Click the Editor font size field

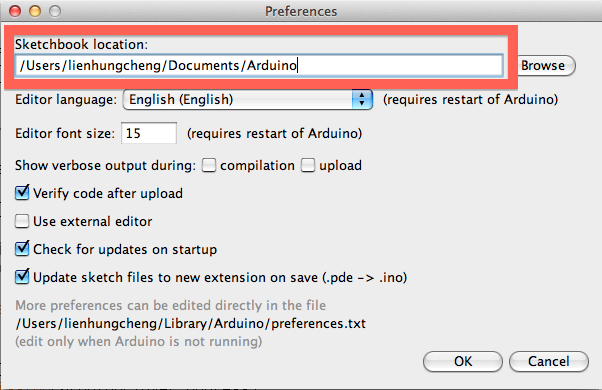(x=149, y=133)
